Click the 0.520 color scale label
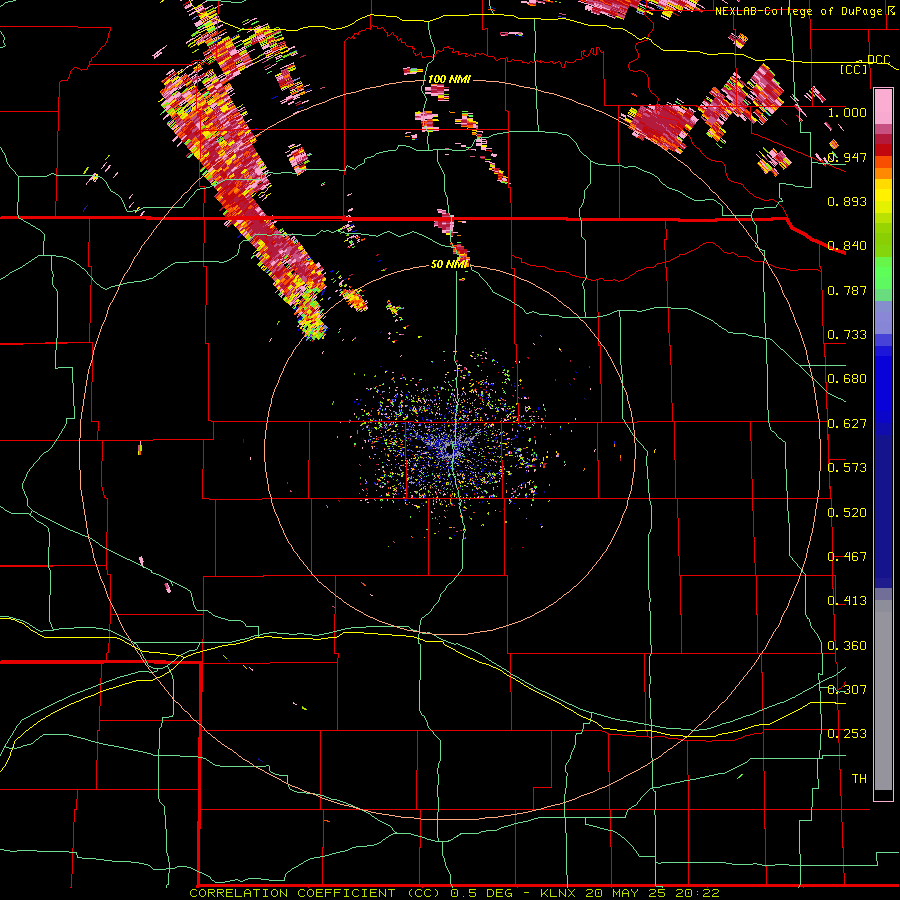Screen dimensions: 900x900 coord(847,513)
